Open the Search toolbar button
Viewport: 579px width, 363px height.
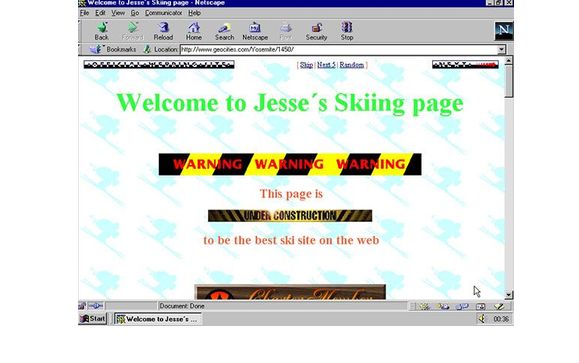[225, 31]
